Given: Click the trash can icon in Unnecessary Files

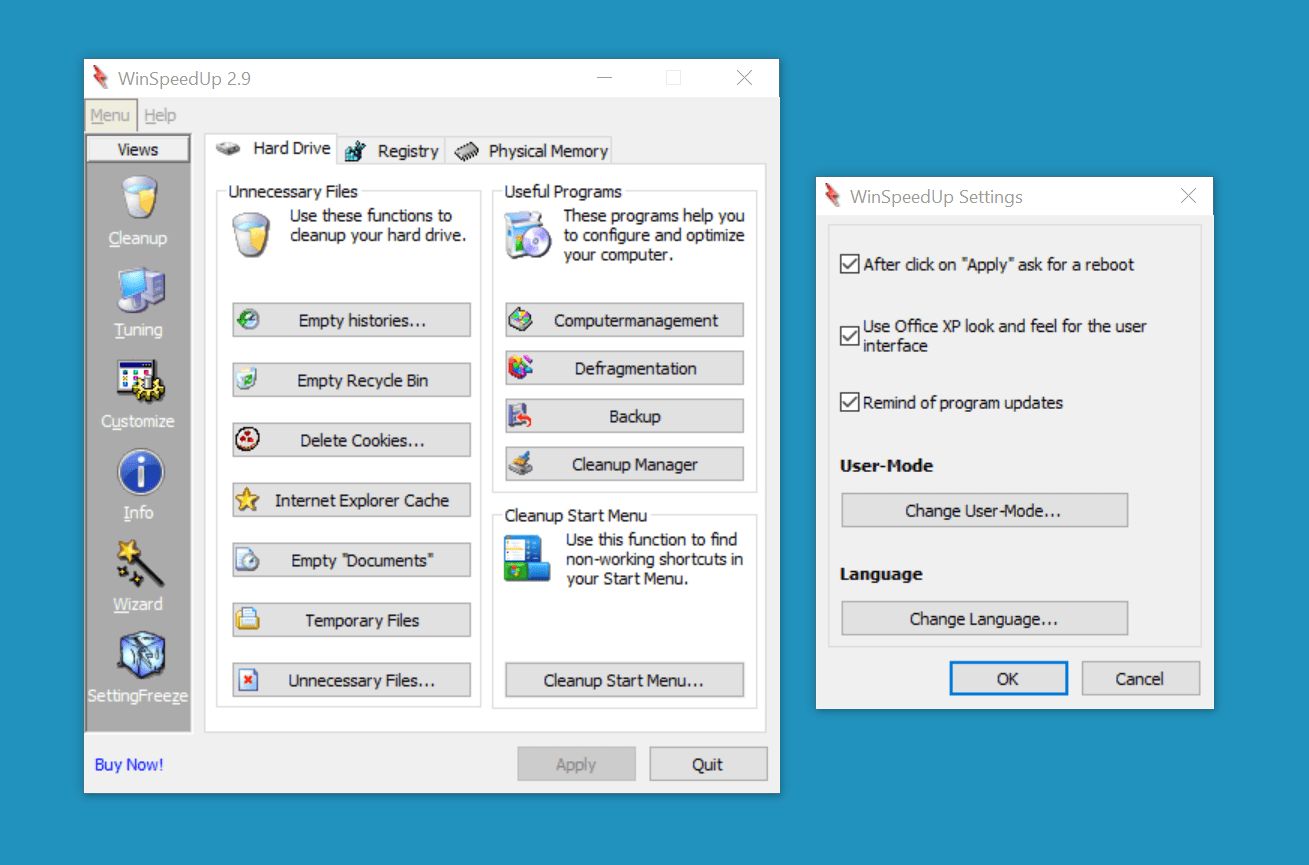Looking at the screenshot, I should tap(250, 235).
